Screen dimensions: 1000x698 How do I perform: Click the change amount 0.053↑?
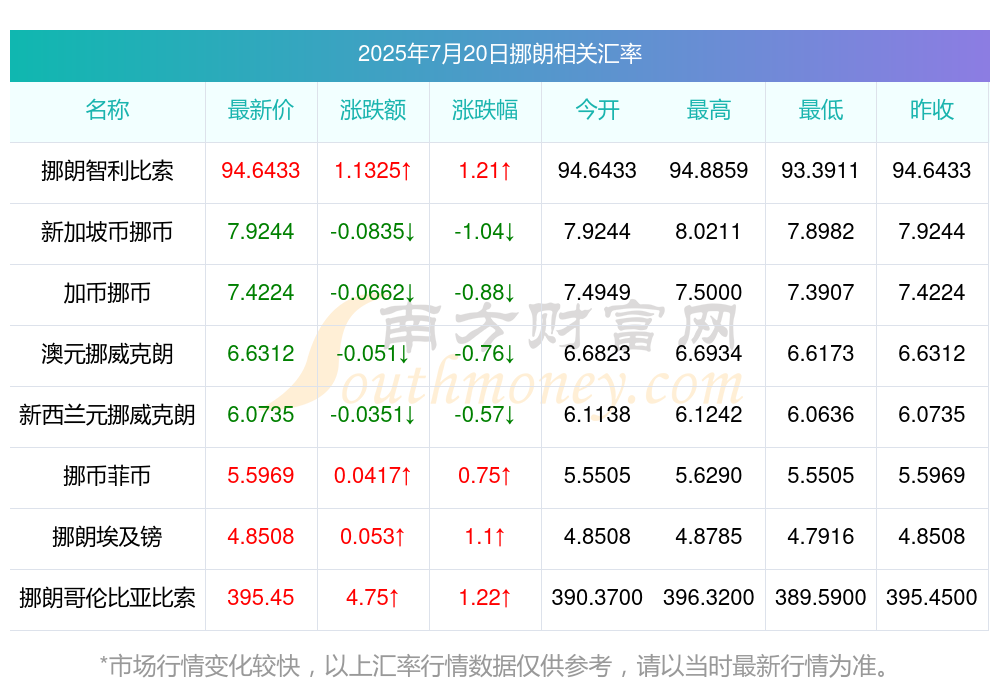373,537
